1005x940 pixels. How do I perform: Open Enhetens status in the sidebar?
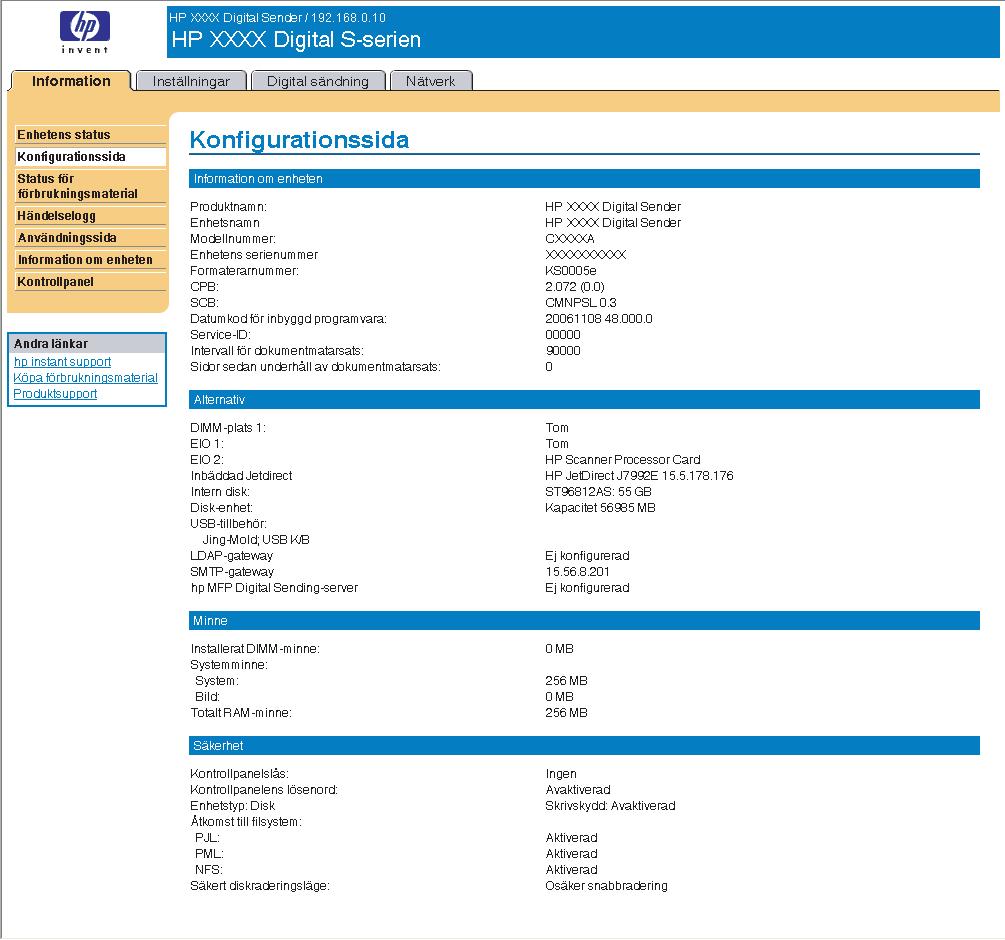(90, 135)
